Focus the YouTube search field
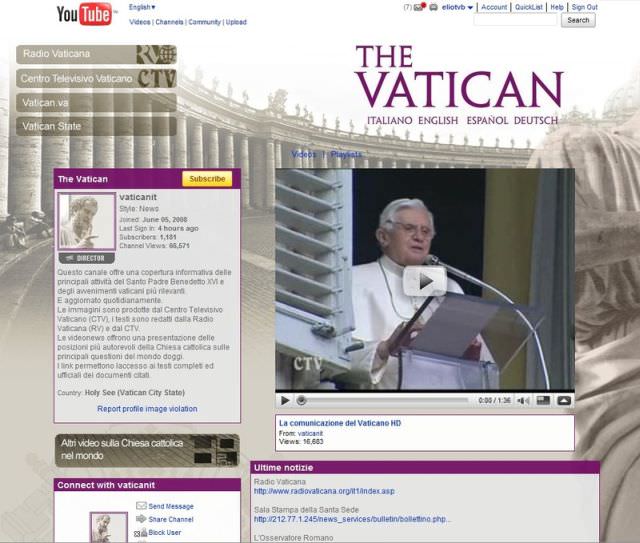This screenshot has height=543, width=640. (x=515, y=20)
